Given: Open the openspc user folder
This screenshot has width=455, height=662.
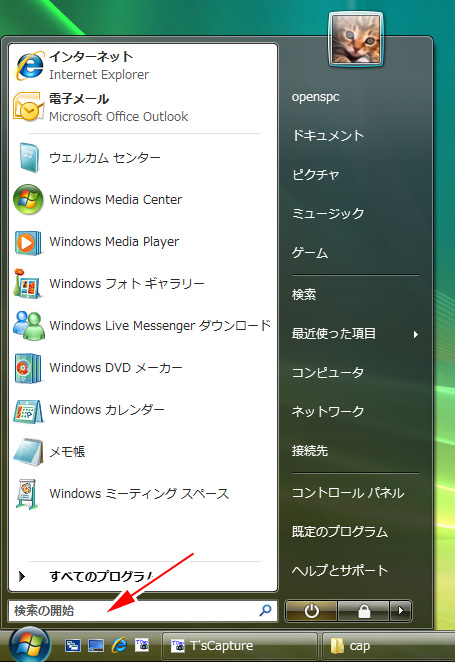Looking at the screenshot, I should (x=316, y=97).
